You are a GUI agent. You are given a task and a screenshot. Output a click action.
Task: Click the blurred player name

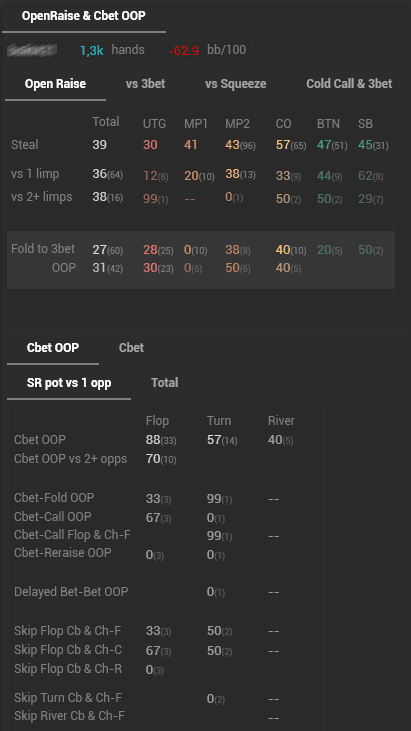(32, 50)
